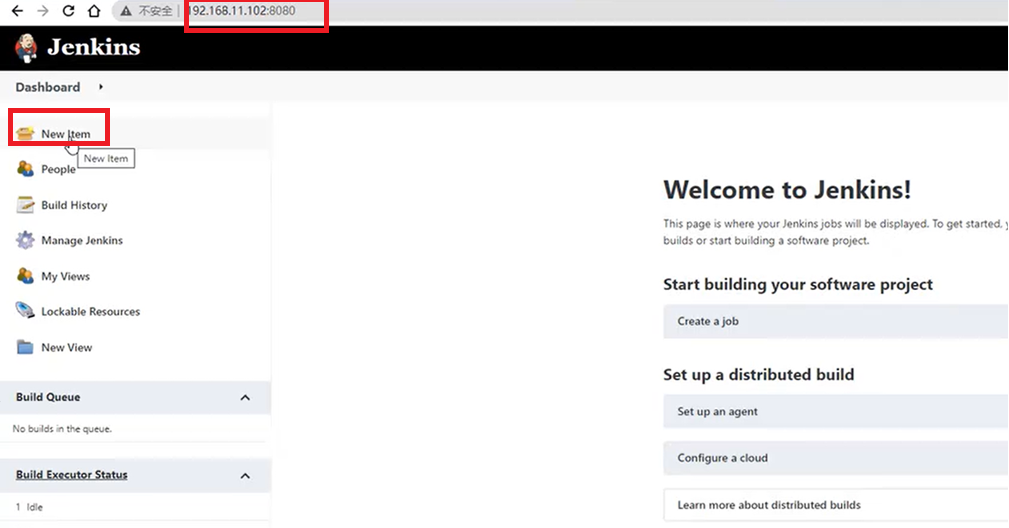
Task: Go to browser home icon
Action: coord(94,11)
